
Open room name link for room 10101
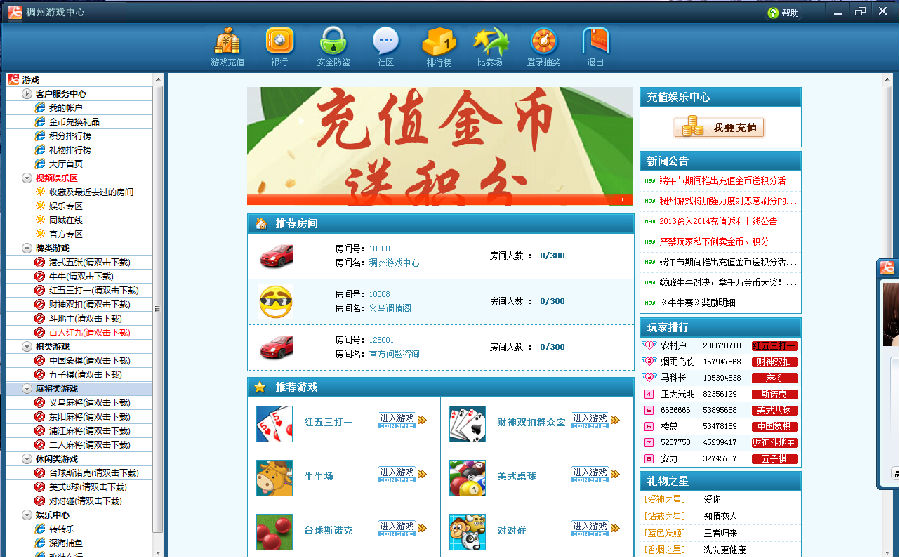[393, 263]
